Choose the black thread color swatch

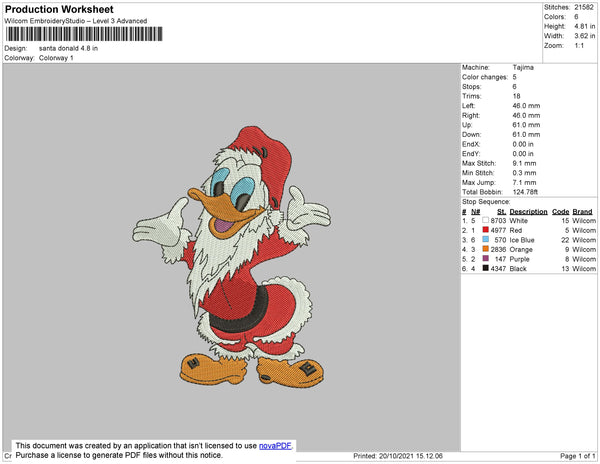[486, 269]
